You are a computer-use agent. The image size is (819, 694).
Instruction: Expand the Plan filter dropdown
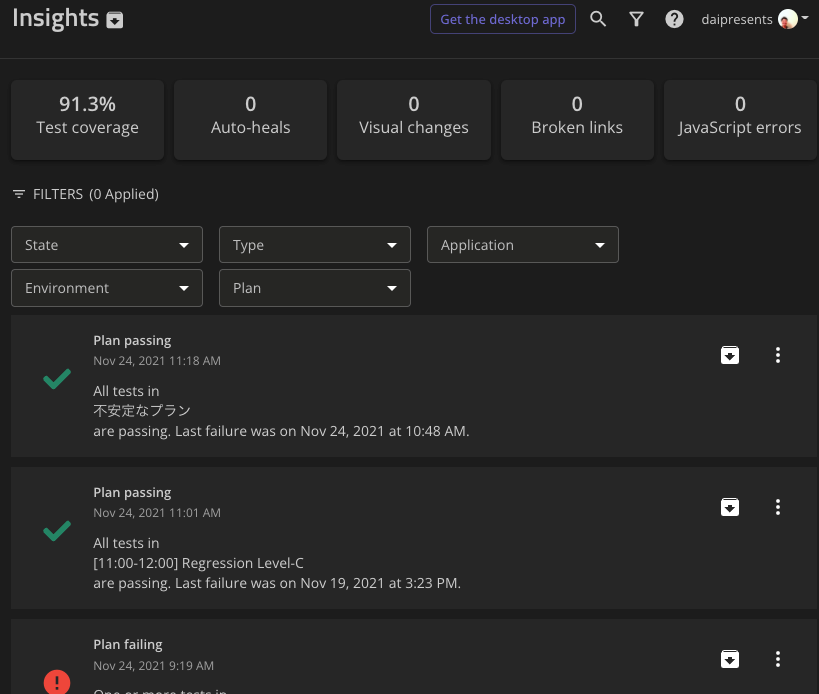(315, 288)
